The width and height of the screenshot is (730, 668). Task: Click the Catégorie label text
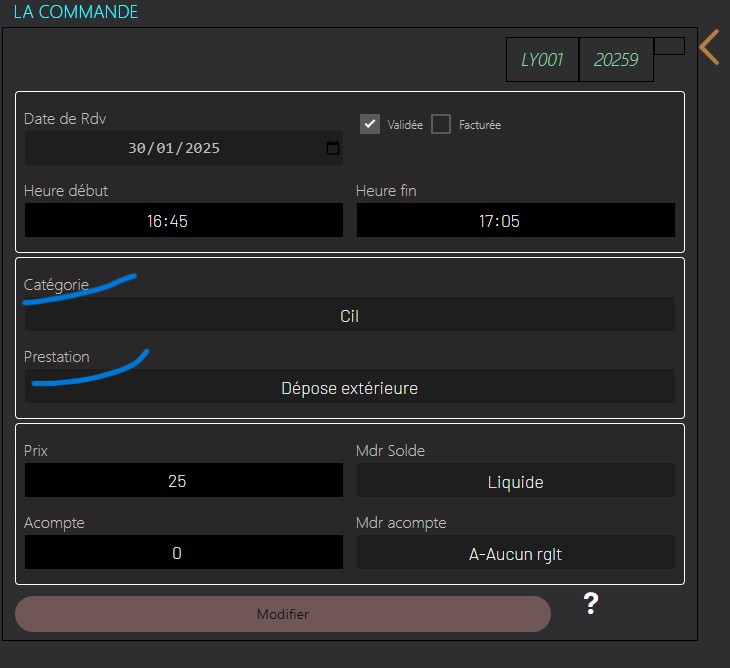(56, 285)
